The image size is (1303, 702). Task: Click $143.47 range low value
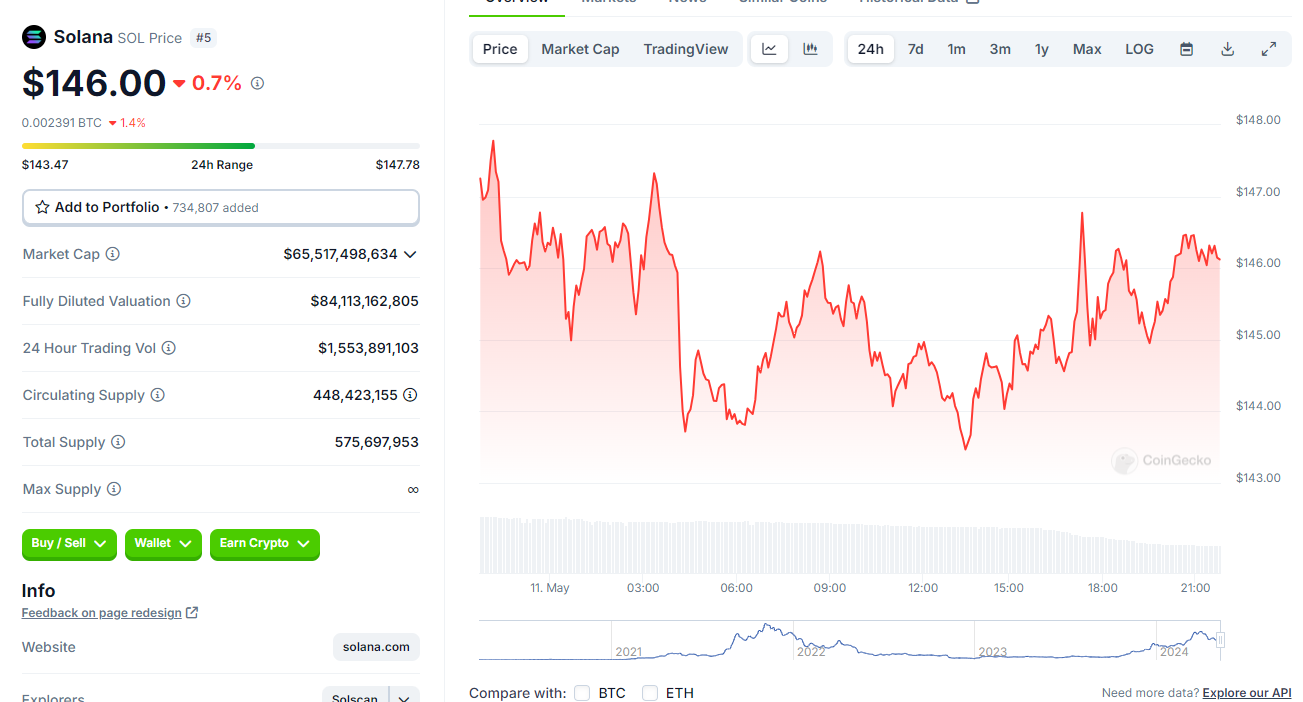pos(45,165)
